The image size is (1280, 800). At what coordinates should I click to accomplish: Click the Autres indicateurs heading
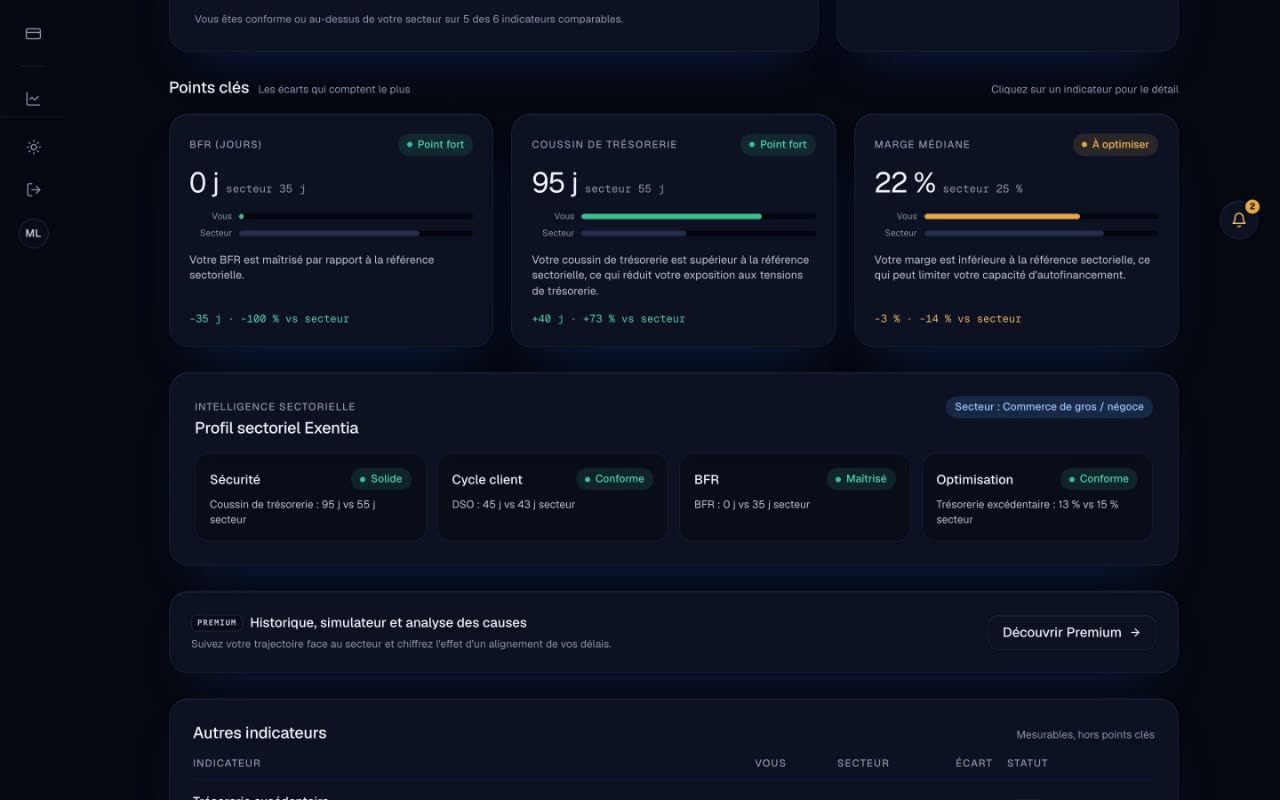click(x=260, y=733)
